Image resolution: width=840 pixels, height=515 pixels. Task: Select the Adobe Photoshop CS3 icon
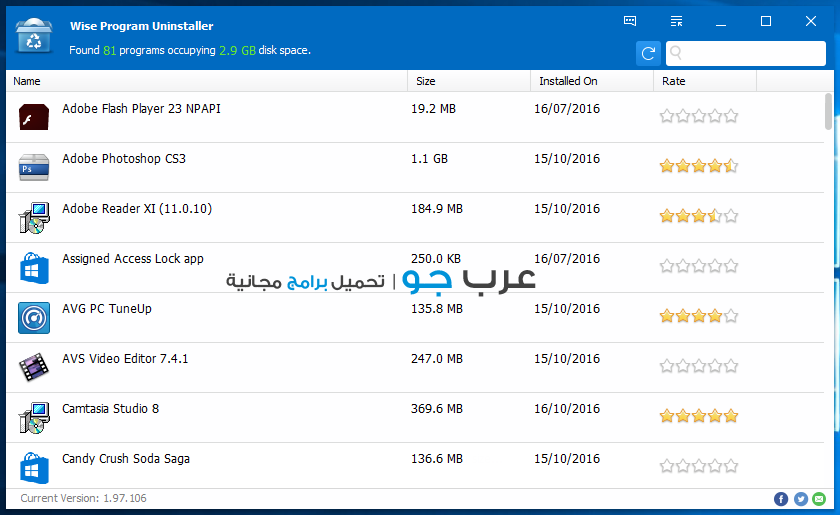pos(34,167)
